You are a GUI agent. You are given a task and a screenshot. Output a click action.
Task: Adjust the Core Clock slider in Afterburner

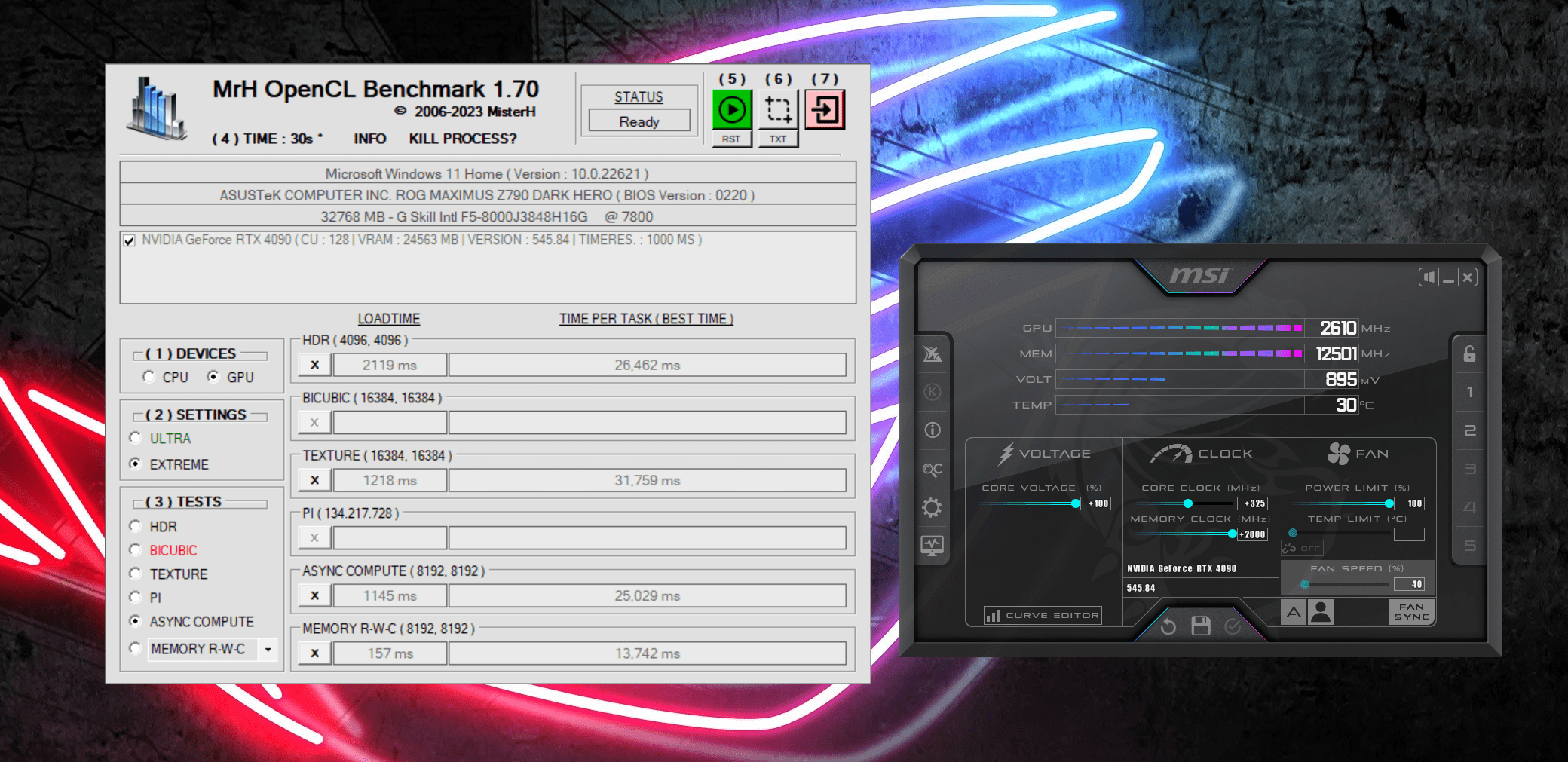click(x=1187, y=503)
